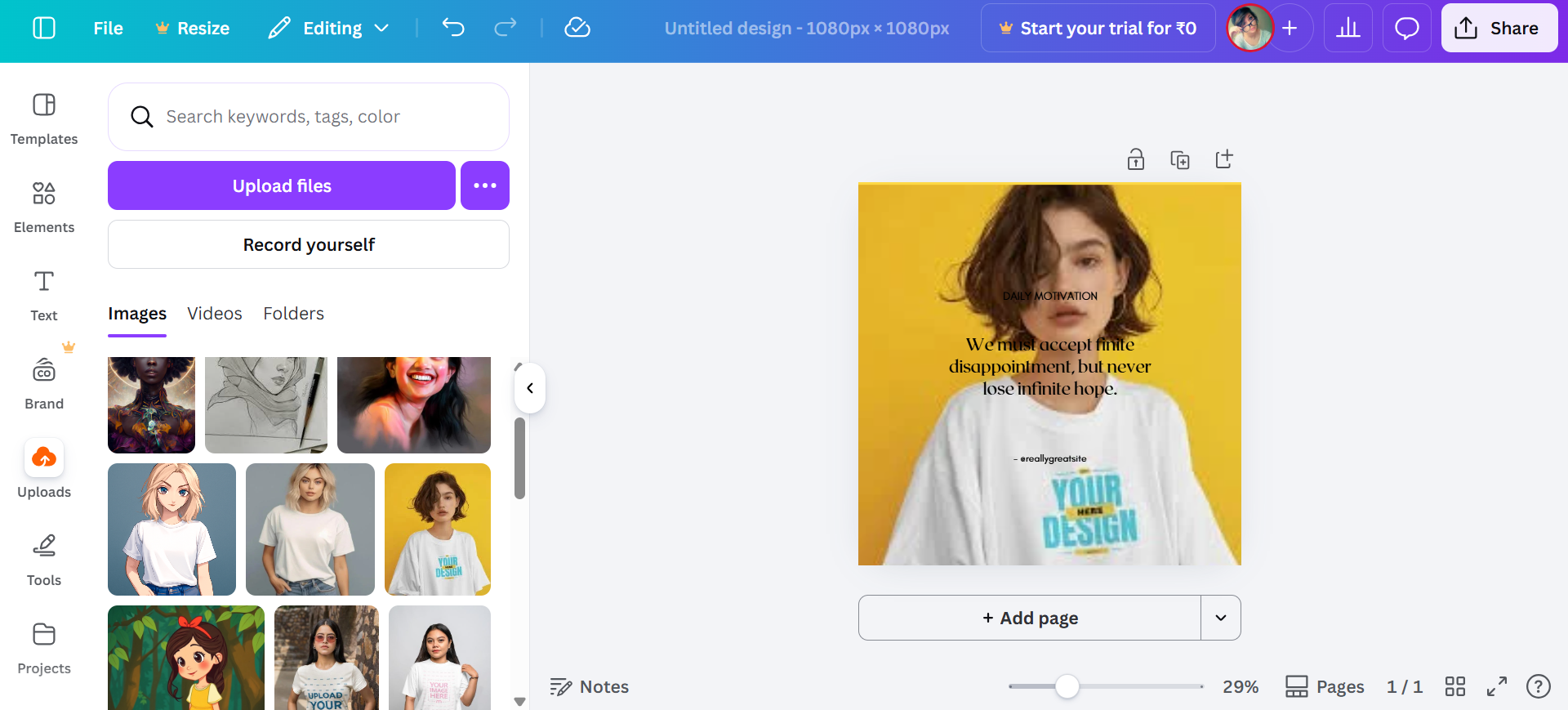
Task: Select the anime blonde girl thumbnail
Action: (171, 529)
